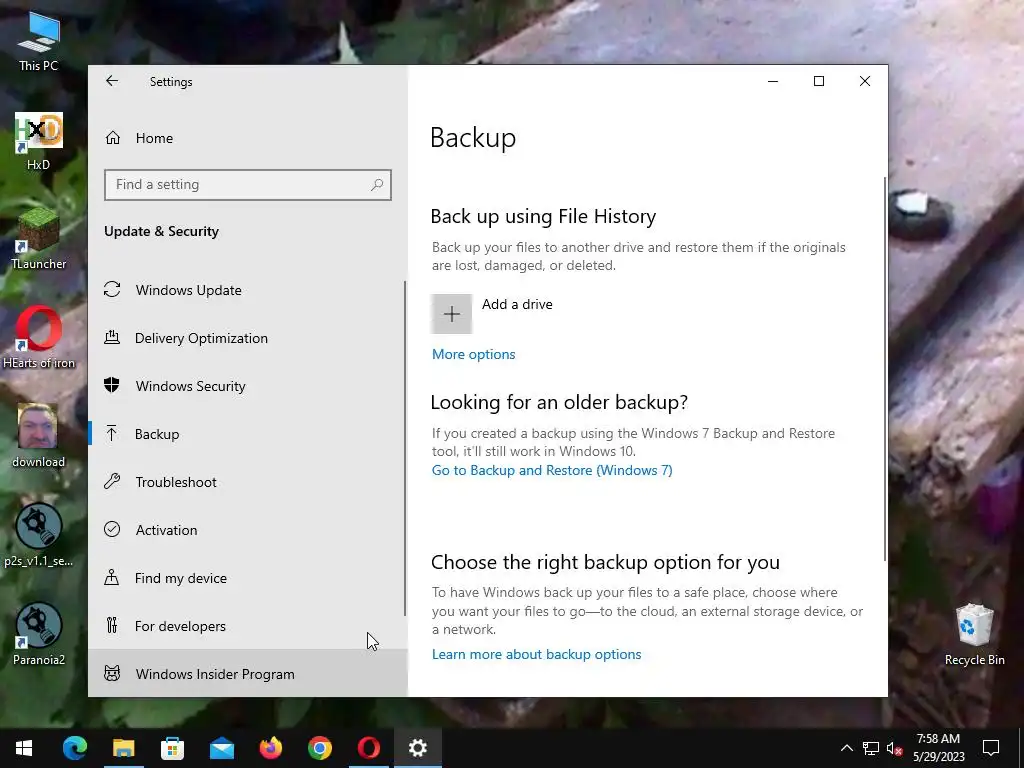Learn more about backup options link

click(536, 654)
